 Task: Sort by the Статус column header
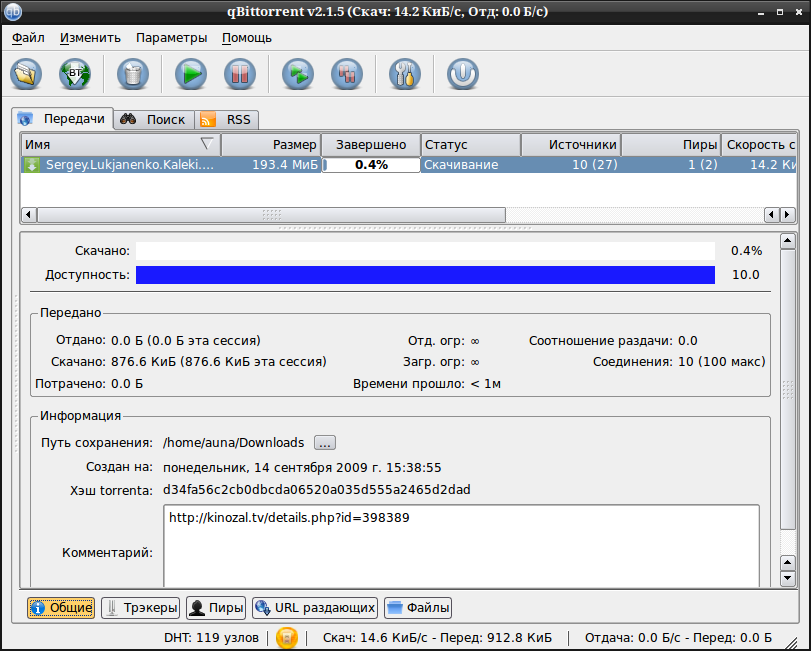click(471, 145)
